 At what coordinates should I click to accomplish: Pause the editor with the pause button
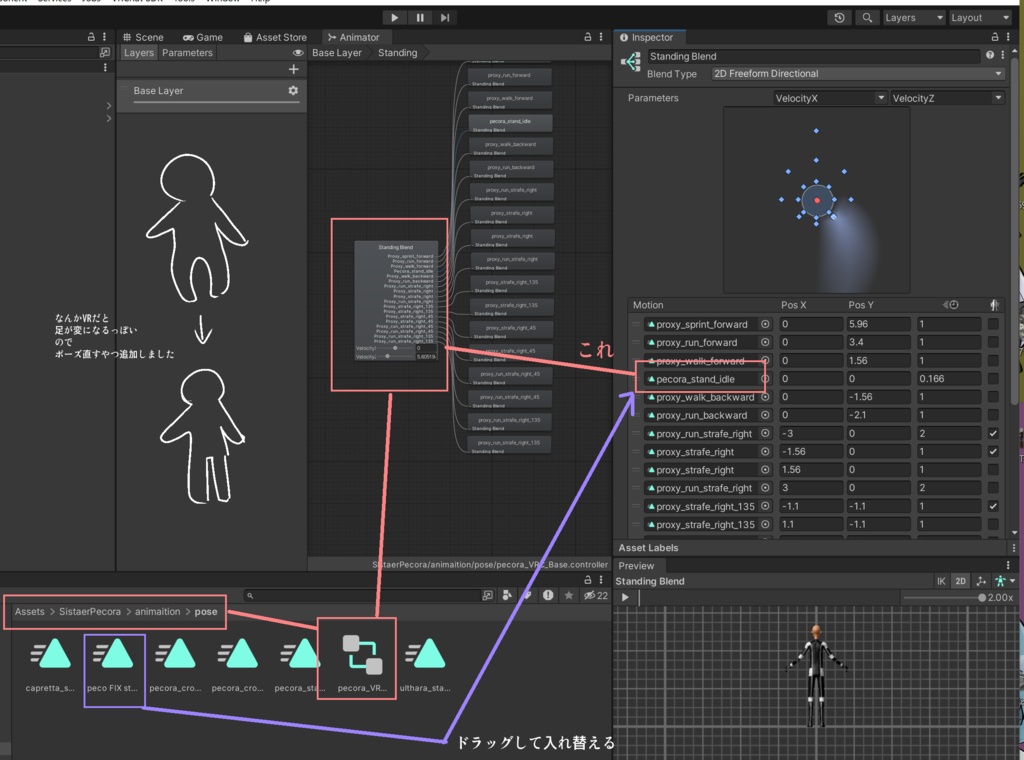pyautogui.click(x=420, y=18)
